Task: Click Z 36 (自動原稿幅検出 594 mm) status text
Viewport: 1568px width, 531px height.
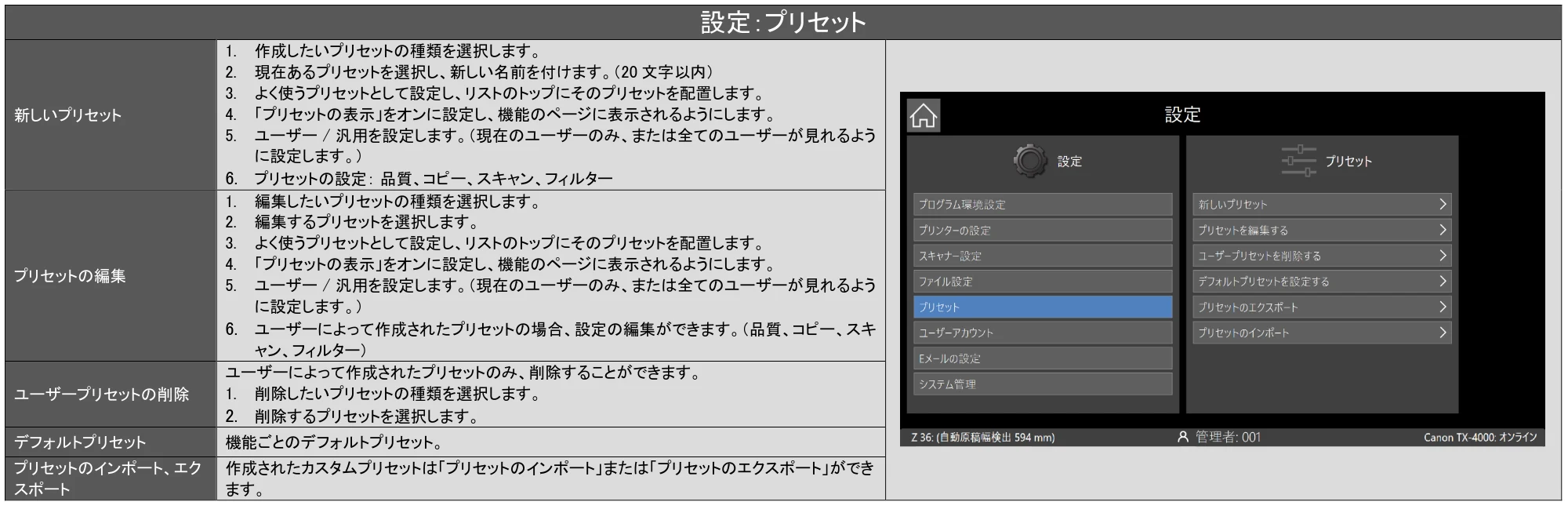Action: pyautogui.click(x=983, y=437)
